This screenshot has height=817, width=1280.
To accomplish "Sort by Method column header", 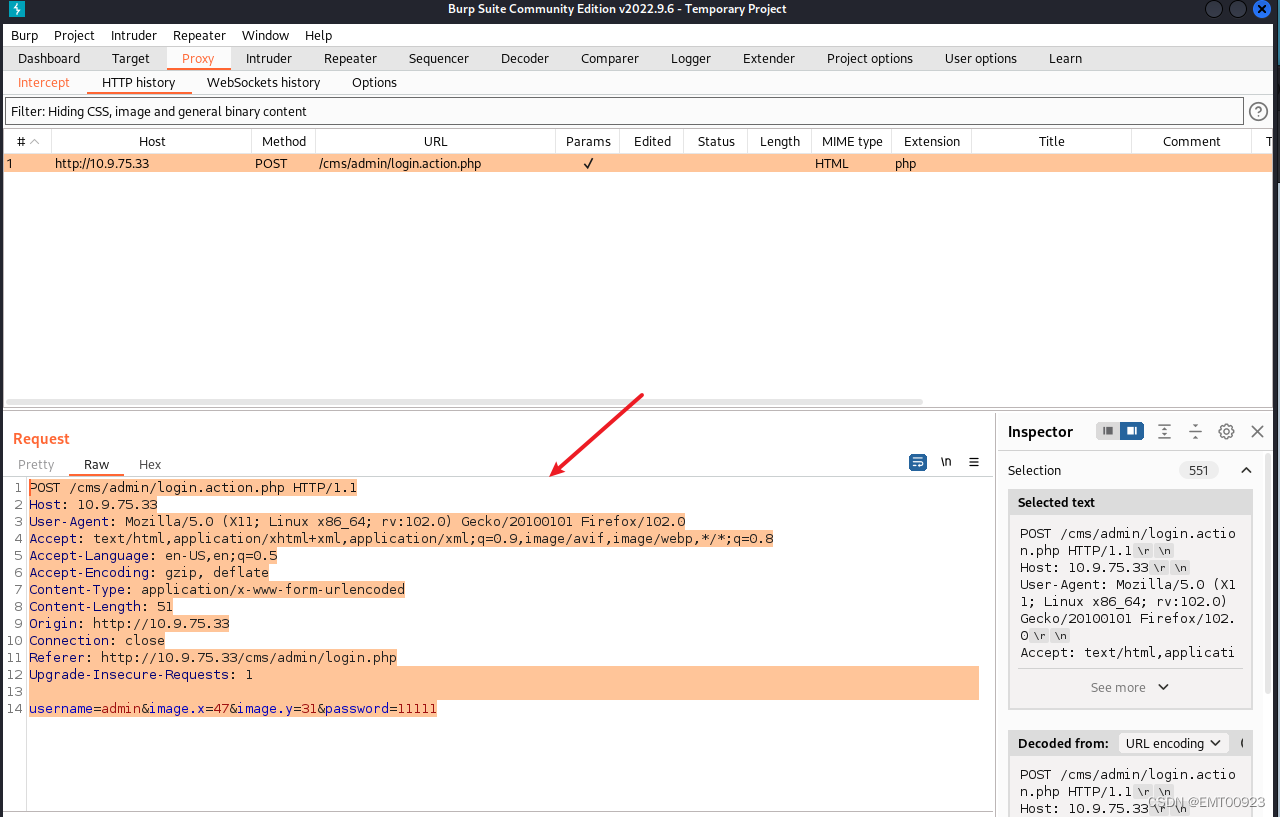I will pyautogui.click(x=284, y=141).
